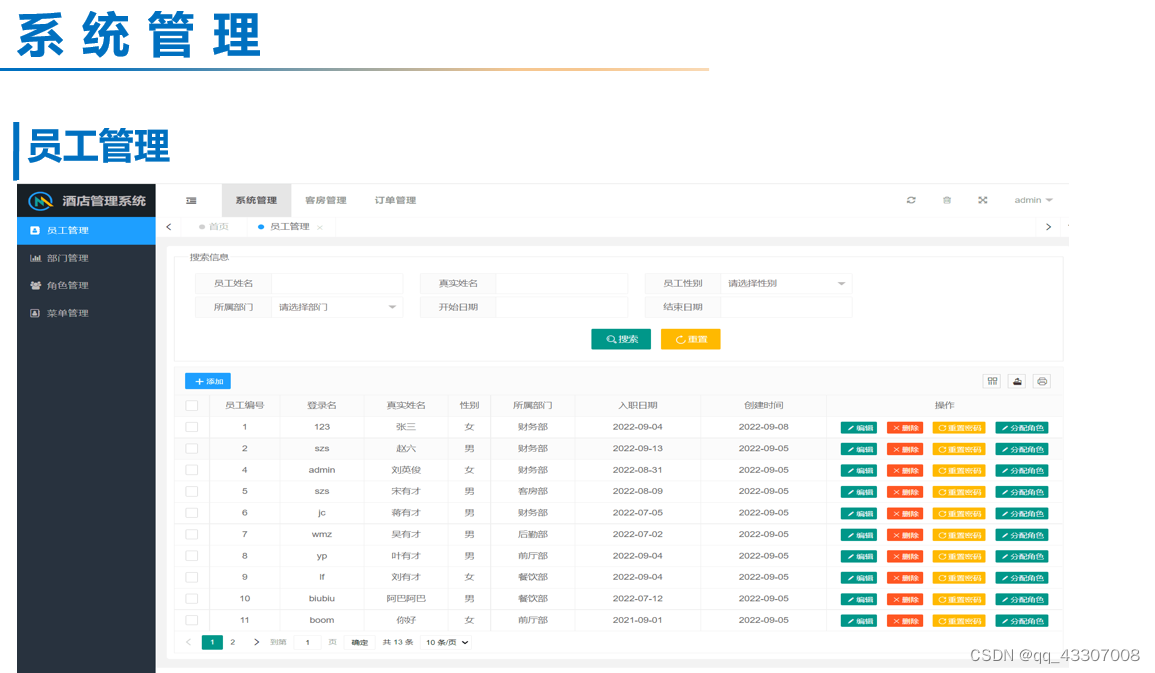Click 分配角色 for login name biubiu

pos(1022,599)
